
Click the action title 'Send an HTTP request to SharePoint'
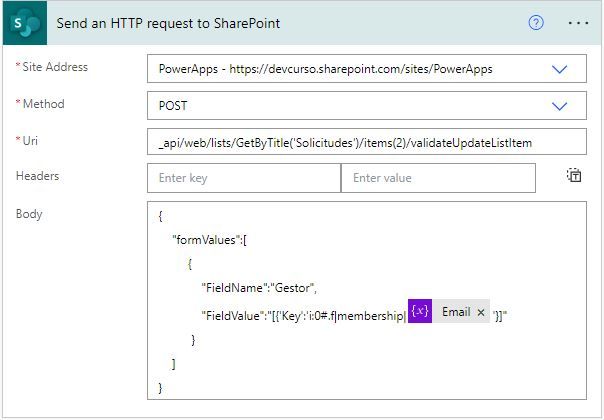pos(168,23)
